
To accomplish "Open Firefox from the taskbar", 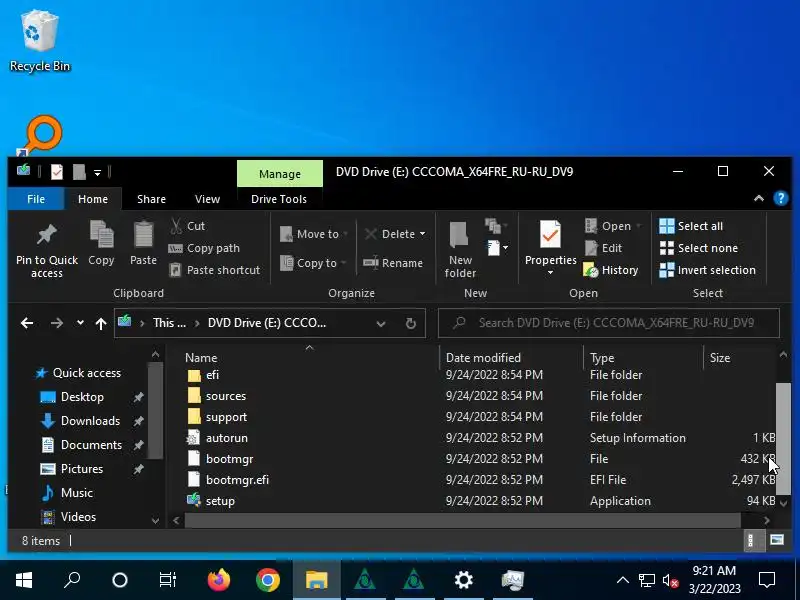I will tap(218, 580).
